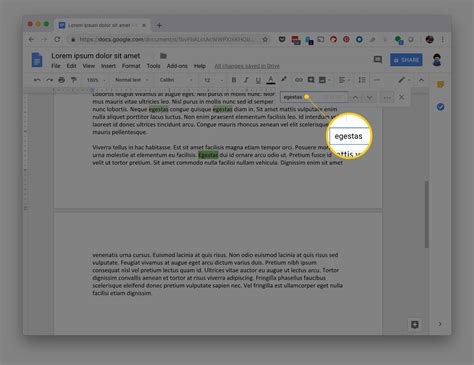Click the Undo arrow in the Docs toolbar
474x365 pixels.
point(37,80)
